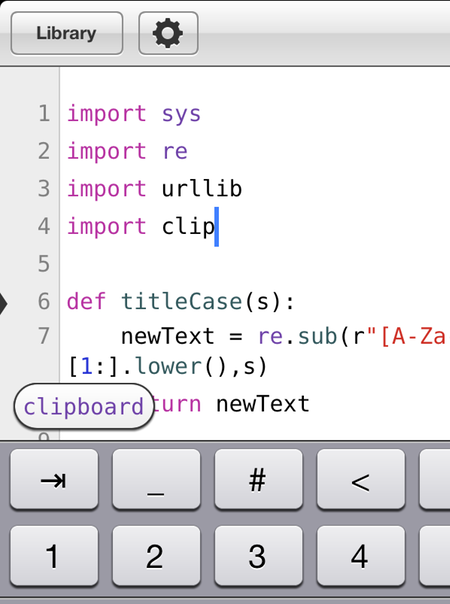Image resolution: width=450 pixels, height=604 pixels.
Task: Open the Library button
Action: click(x=67, y=33)
